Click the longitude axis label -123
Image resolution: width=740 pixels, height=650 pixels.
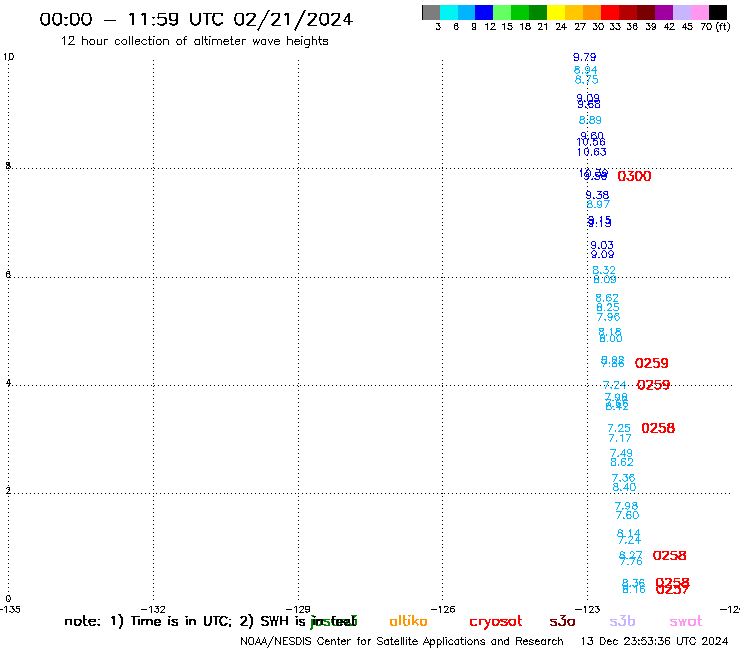(588, 609)
